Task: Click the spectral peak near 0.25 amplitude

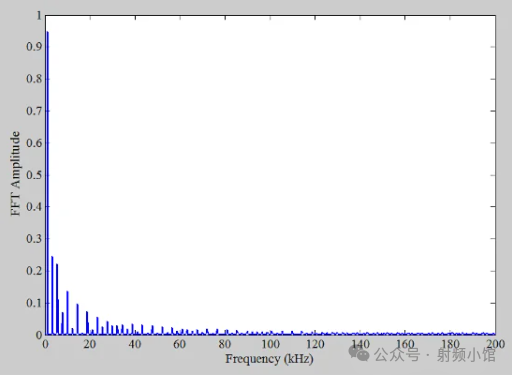Action: [52, 295]
